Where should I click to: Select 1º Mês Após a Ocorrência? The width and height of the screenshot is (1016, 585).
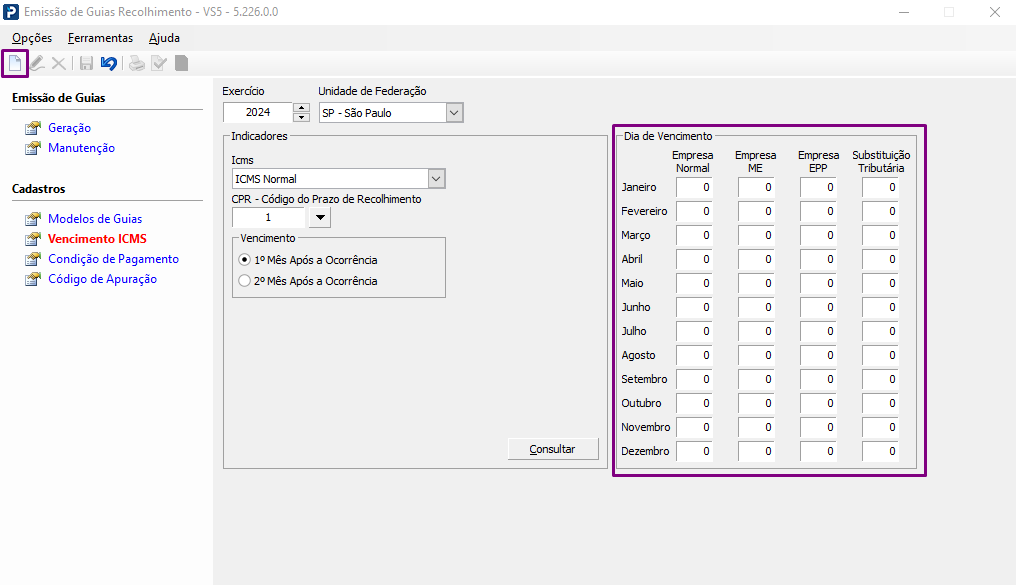tap(308, 260)
